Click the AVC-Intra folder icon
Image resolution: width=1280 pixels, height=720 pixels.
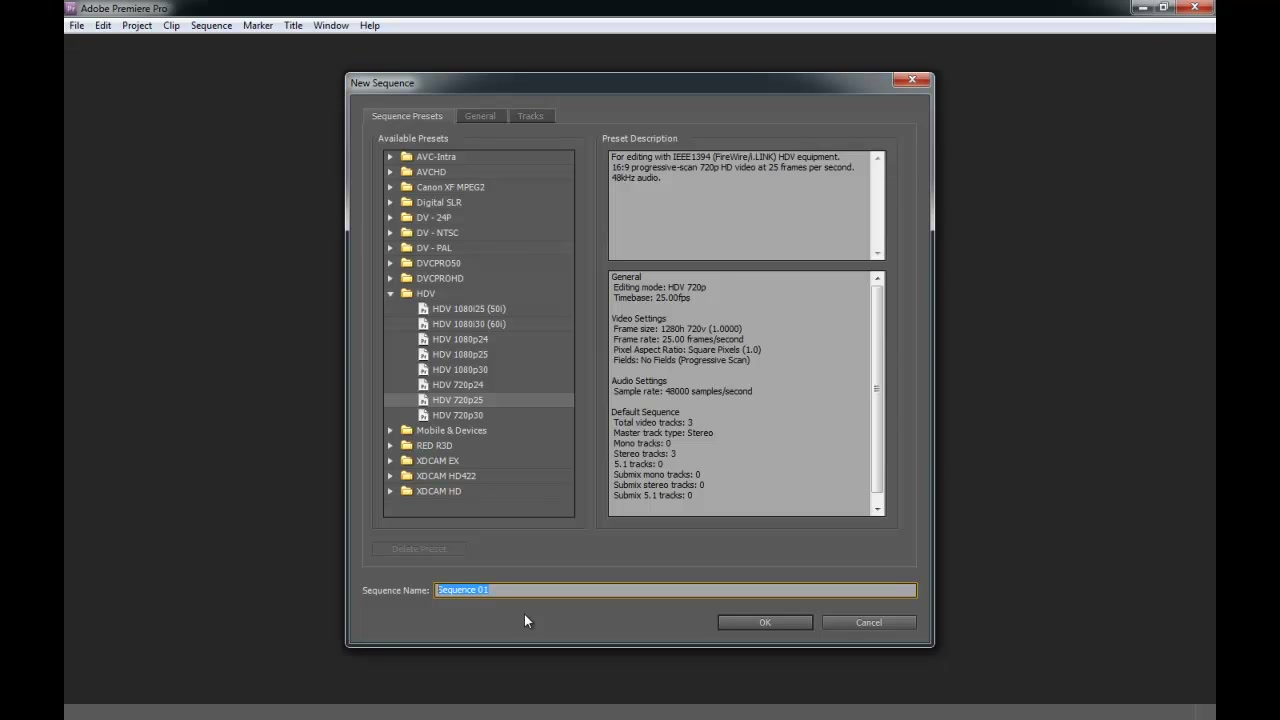pyautogui.click(x=407, y=157)
